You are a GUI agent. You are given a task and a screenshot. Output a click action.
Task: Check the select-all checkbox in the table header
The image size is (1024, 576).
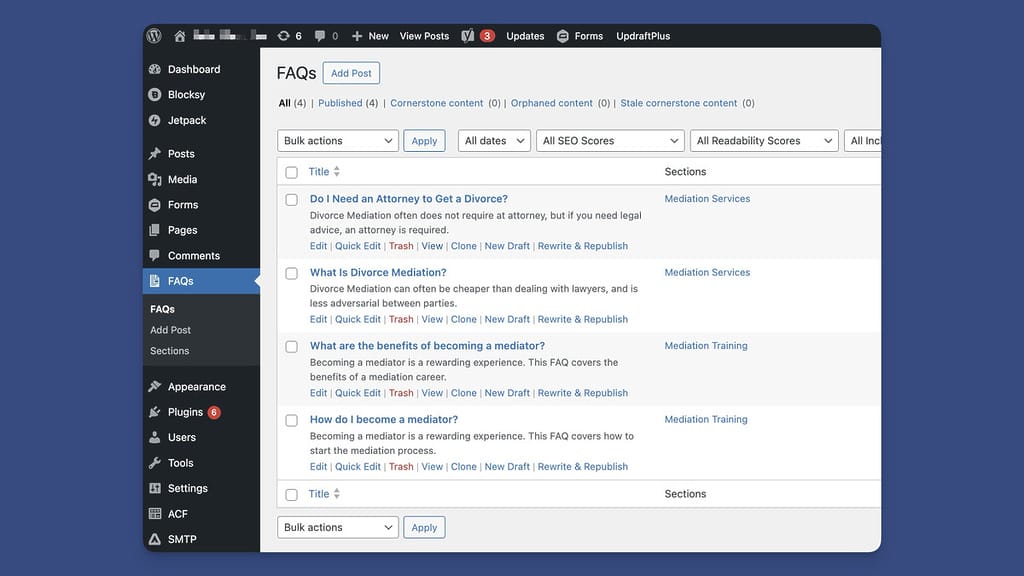(x=291, y=171)
